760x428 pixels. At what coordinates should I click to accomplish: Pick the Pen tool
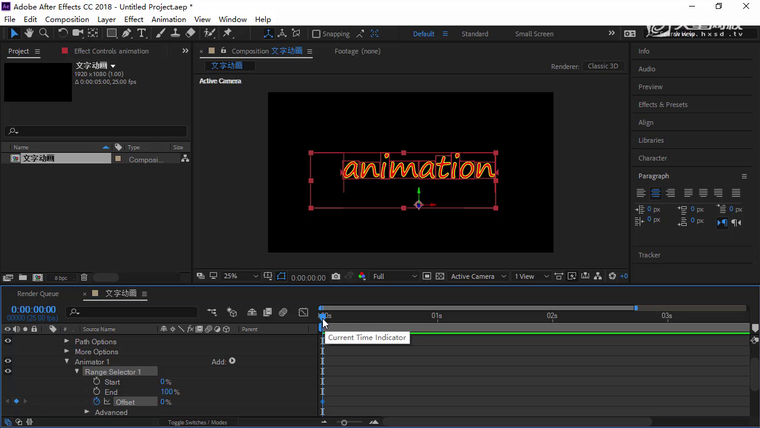(x=127, y=33)
